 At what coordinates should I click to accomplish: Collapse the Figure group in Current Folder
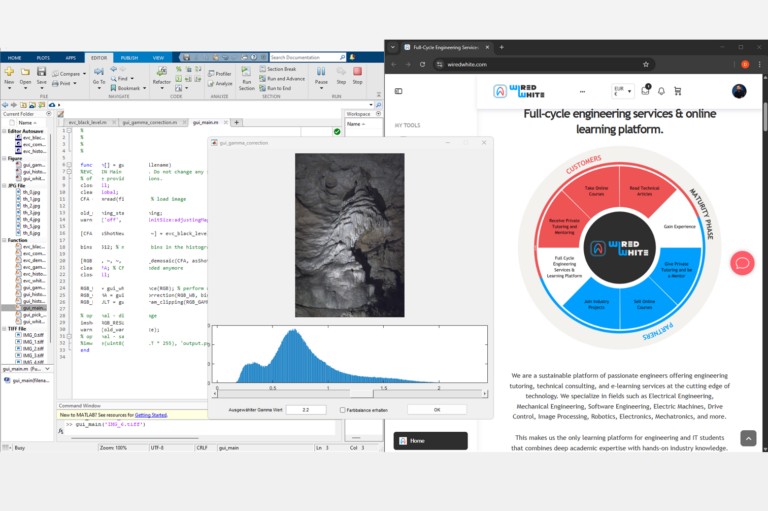coord(4,158)
